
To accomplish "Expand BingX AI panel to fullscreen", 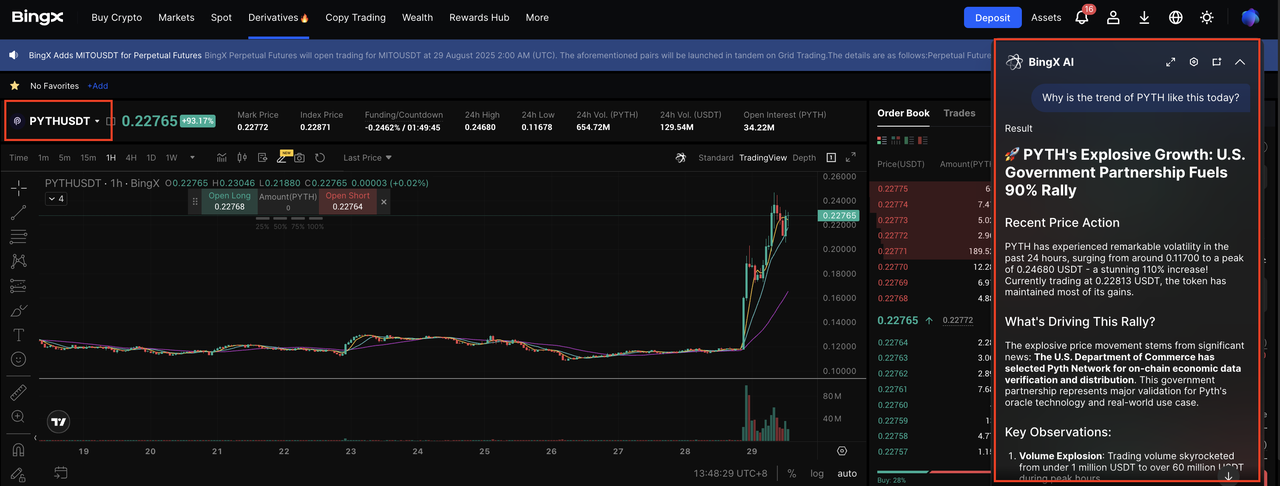I will (1171, 62).
